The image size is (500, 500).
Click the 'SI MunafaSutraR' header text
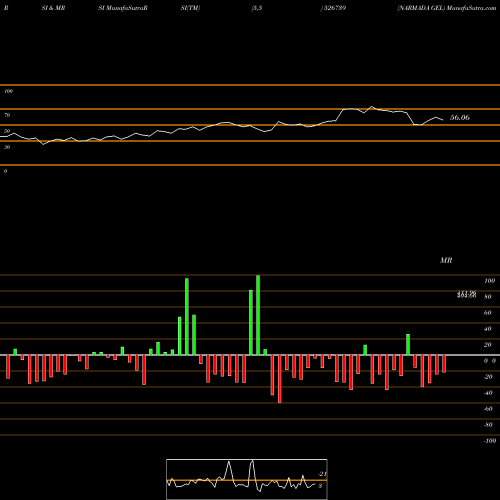(123, 8)
